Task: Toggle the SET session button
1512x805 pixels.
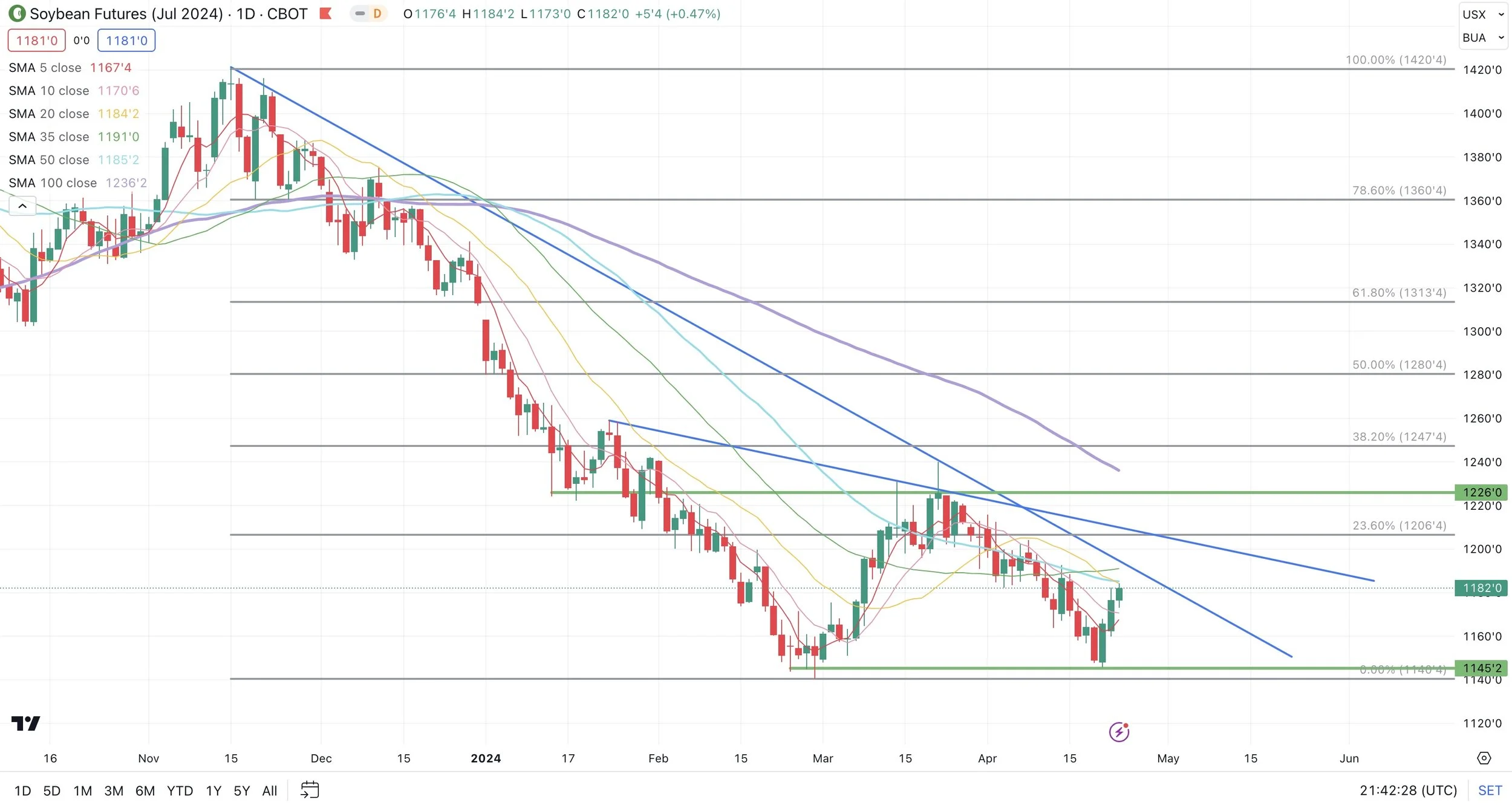Action: 1490,790
